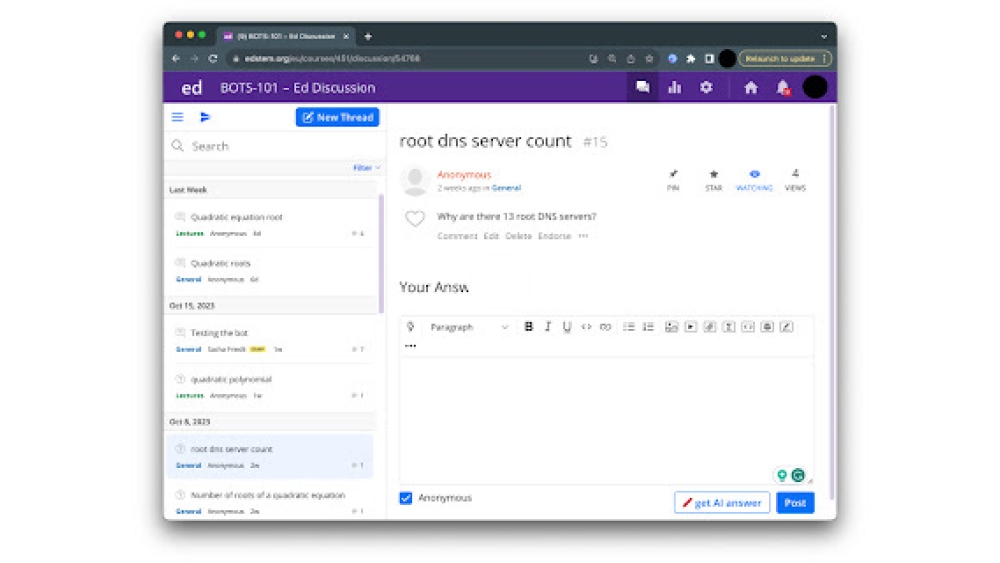The width and height of the screenshot is (1000, 563).
Task: Open the Filter dropdown in thread list
Action: [367, 168]
